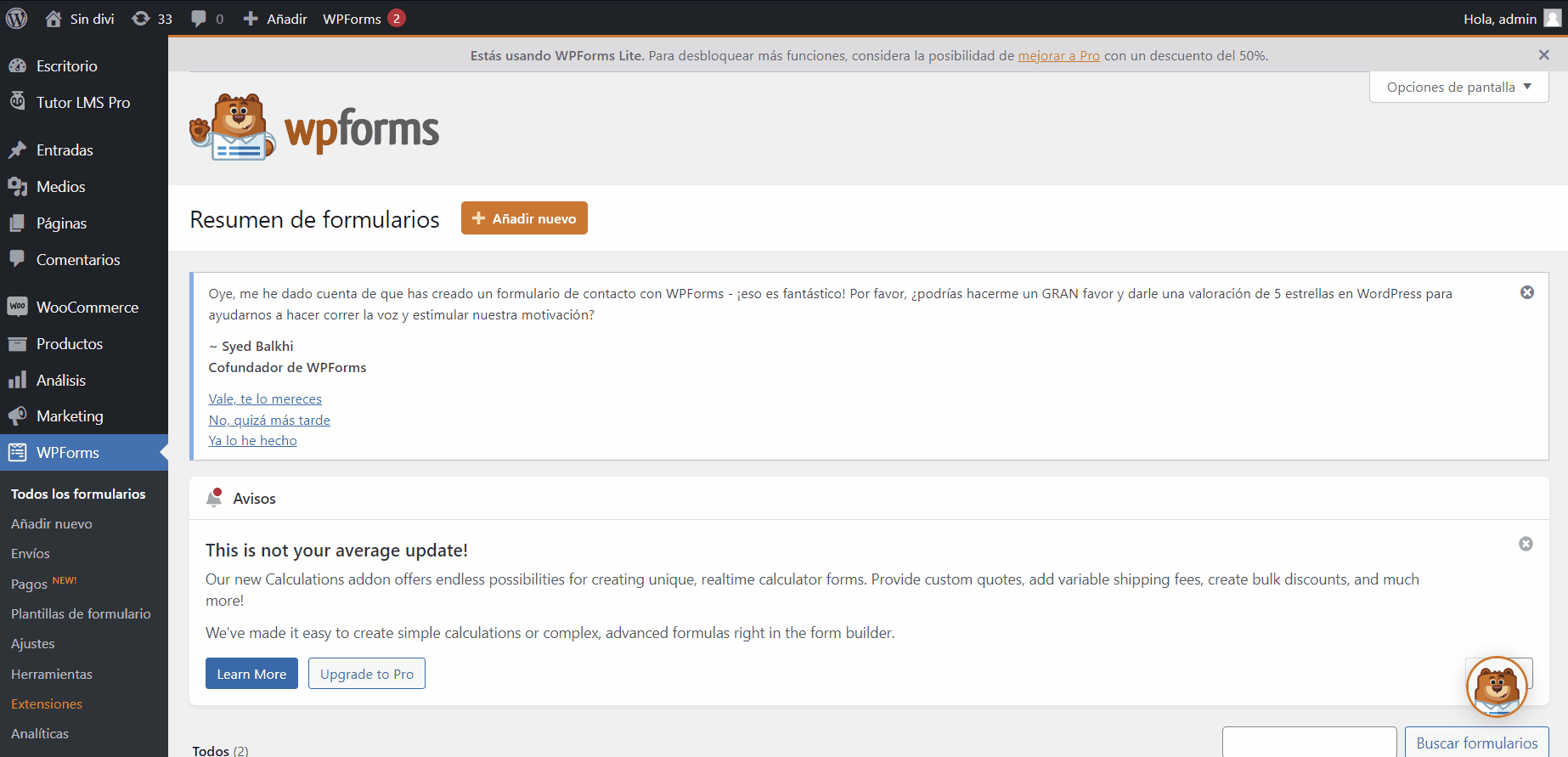Open the floating WPForms bear mascot help icon
This screenshot has height=757, width=1568.
1497,686
